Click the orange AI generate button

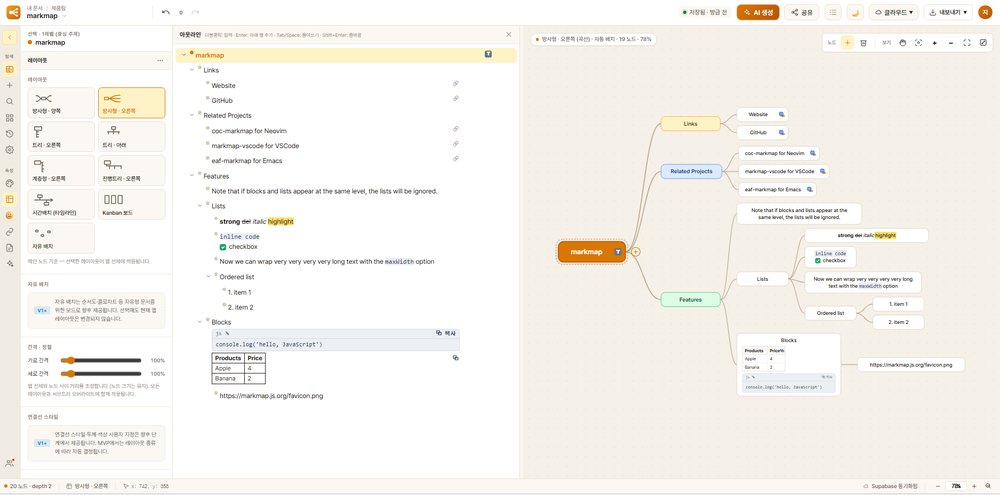pyautogui.click(x=758, y=12)
